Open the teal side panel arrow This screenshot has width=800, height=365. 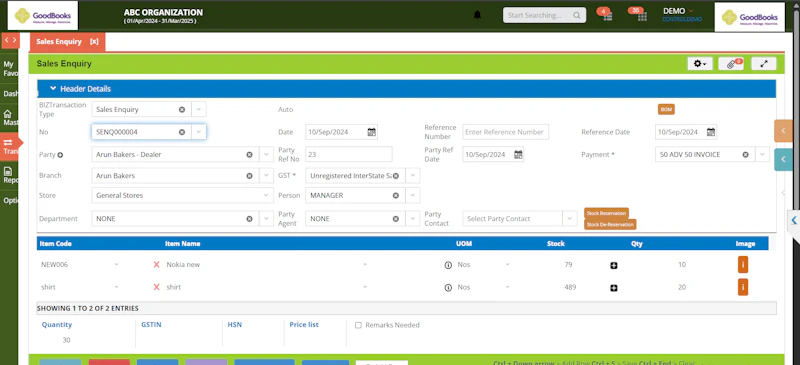[x=783, y=160]
